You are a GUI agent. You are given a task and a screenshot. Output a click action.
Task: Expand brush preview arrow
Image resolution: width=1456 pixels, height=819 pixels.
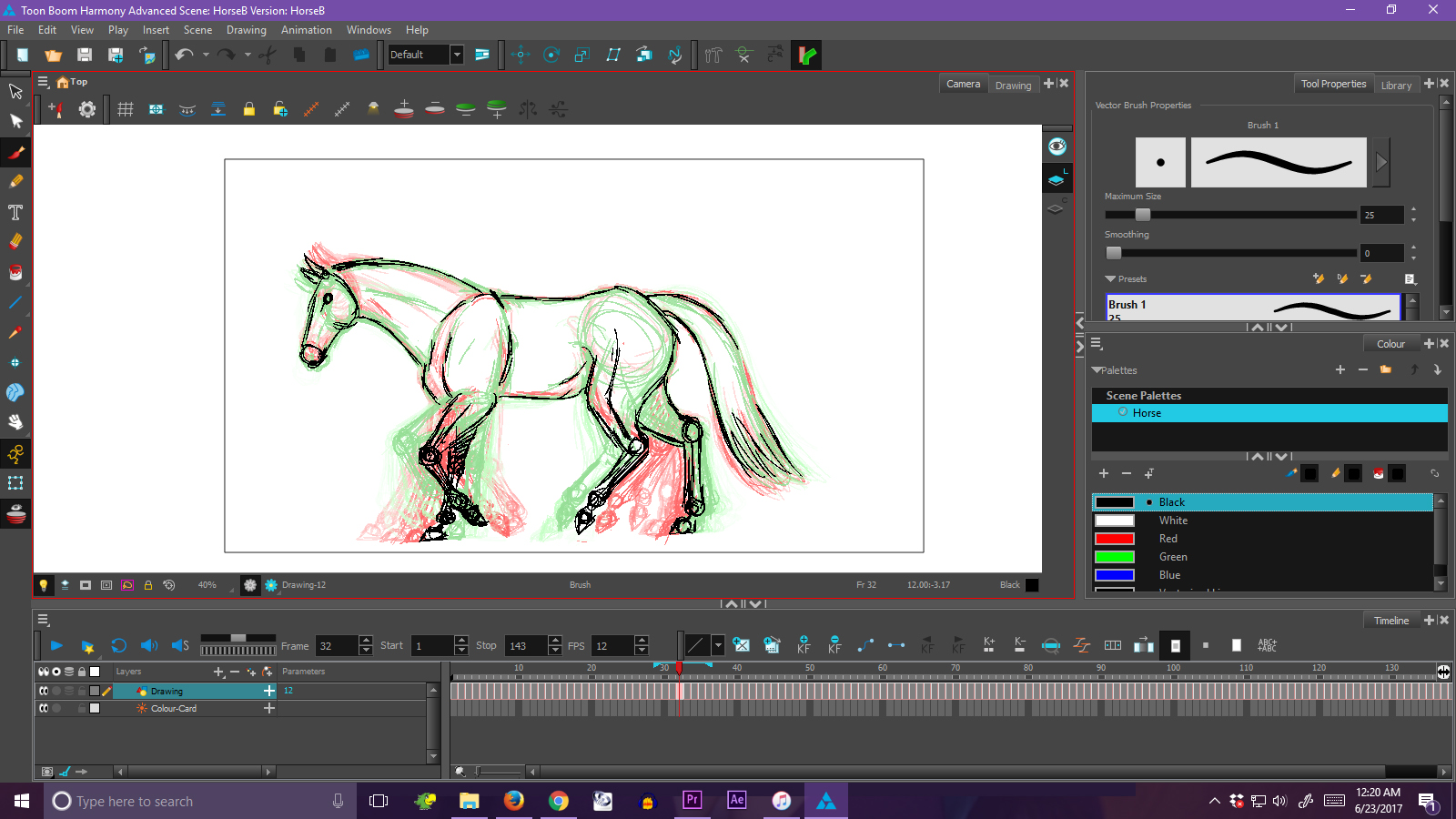pyautogui.click(x=1381, y=162)
